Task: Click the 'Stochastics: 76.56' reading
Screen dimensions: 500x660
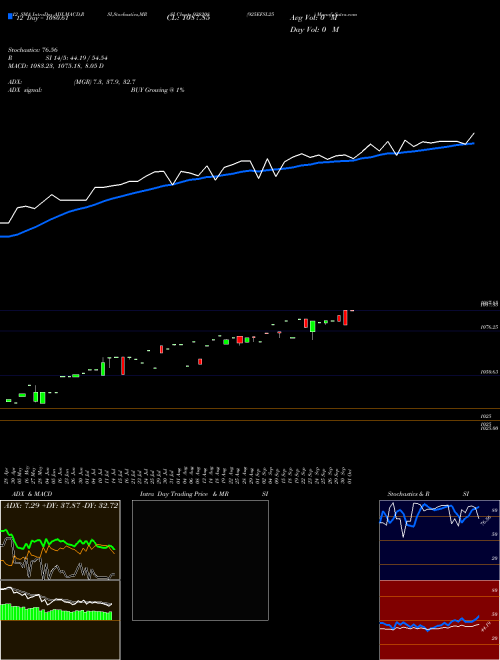Action: [x=33, y=50]
